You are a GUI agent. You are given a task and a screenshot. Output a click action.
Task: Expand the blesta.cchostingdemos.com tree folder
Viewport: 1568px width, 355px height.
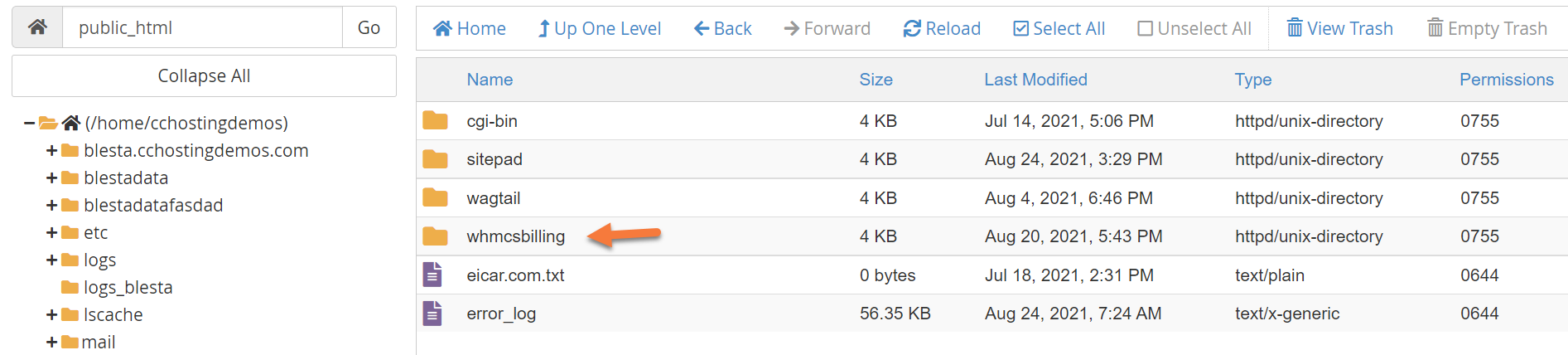51,151
